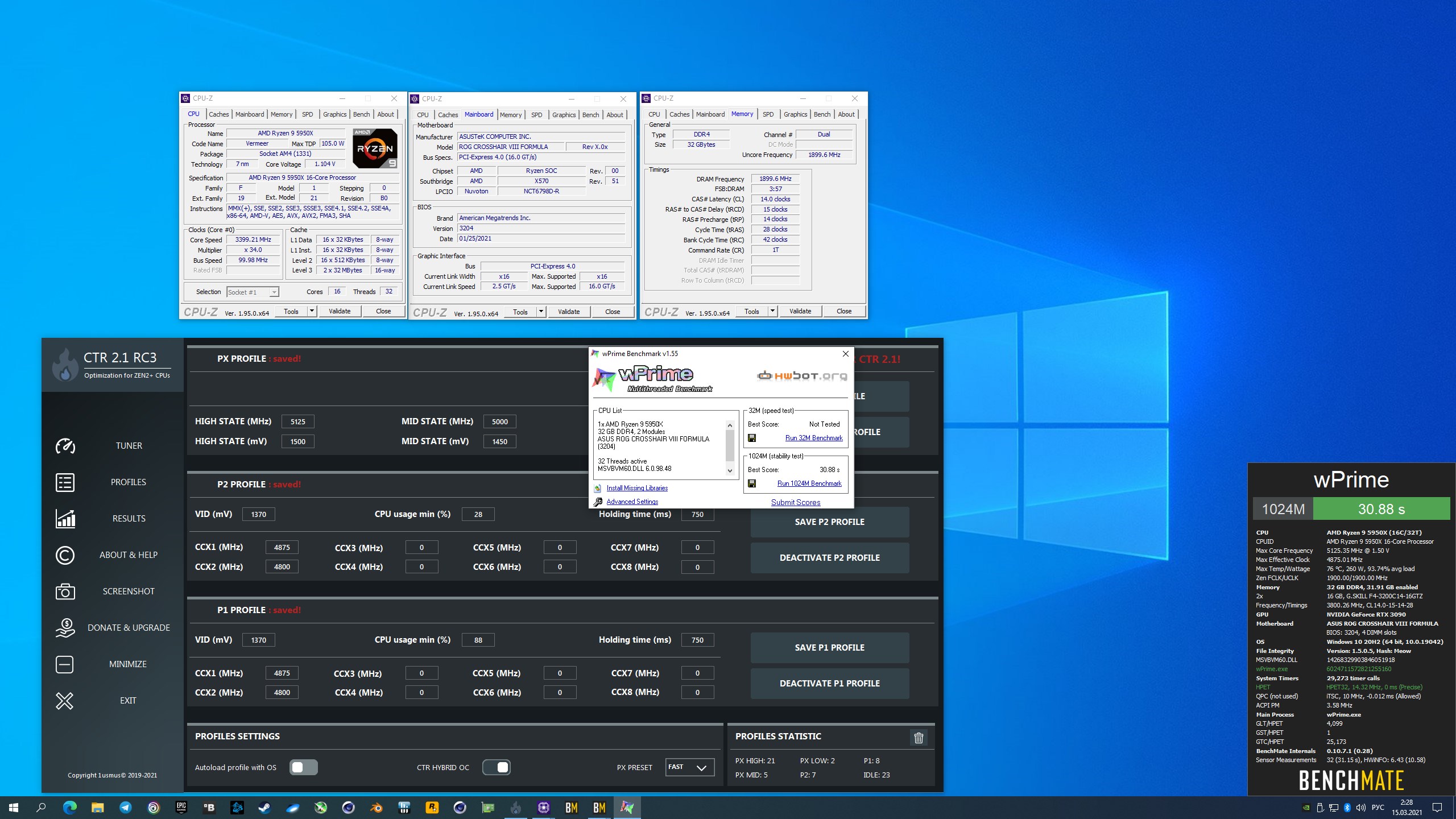Click P2 profile CCX1 (MHz) field 4875

pyautogui.click(x=282, y=547)
